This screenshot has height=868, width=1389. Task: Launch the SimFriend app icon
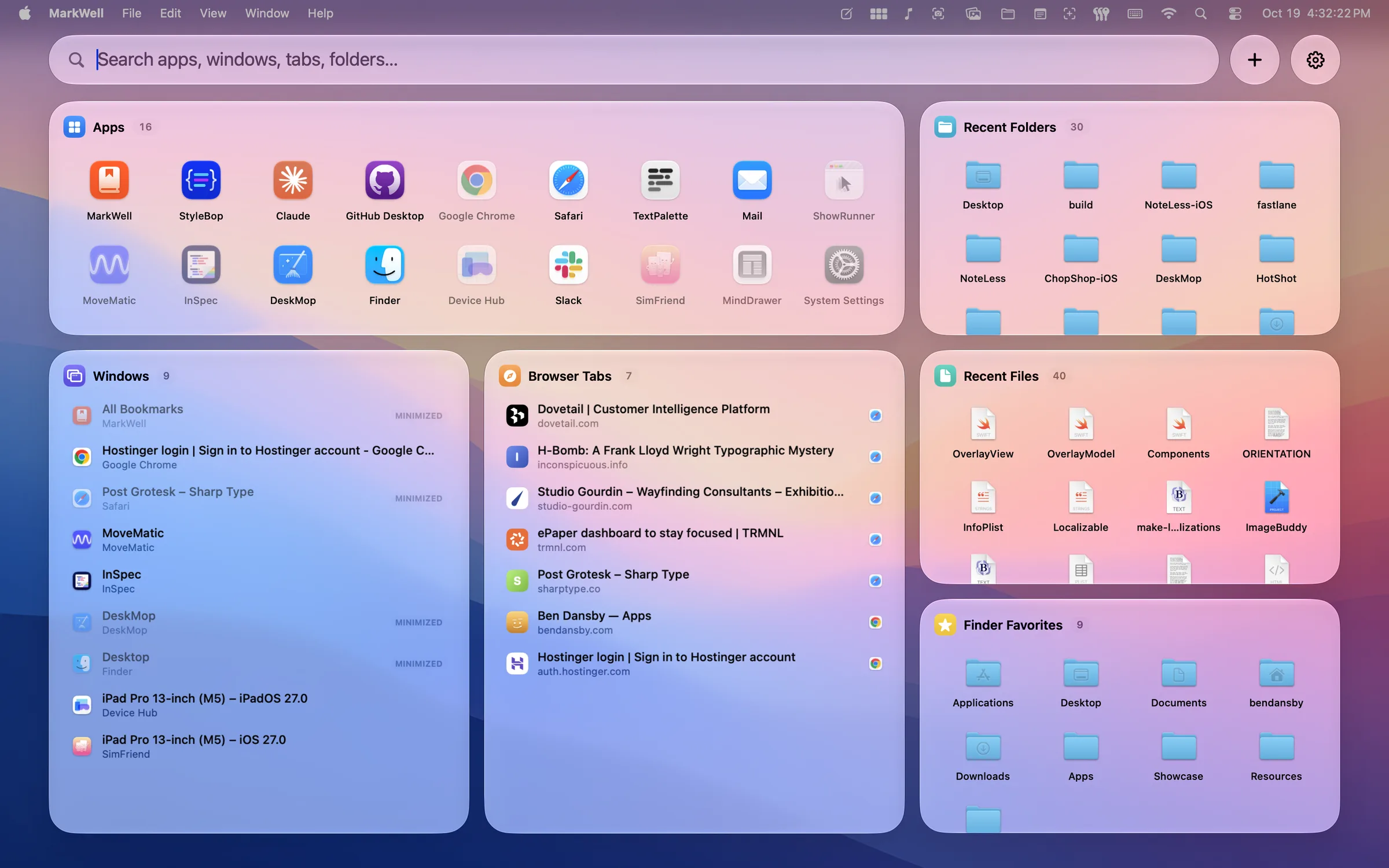coord(660,264)
